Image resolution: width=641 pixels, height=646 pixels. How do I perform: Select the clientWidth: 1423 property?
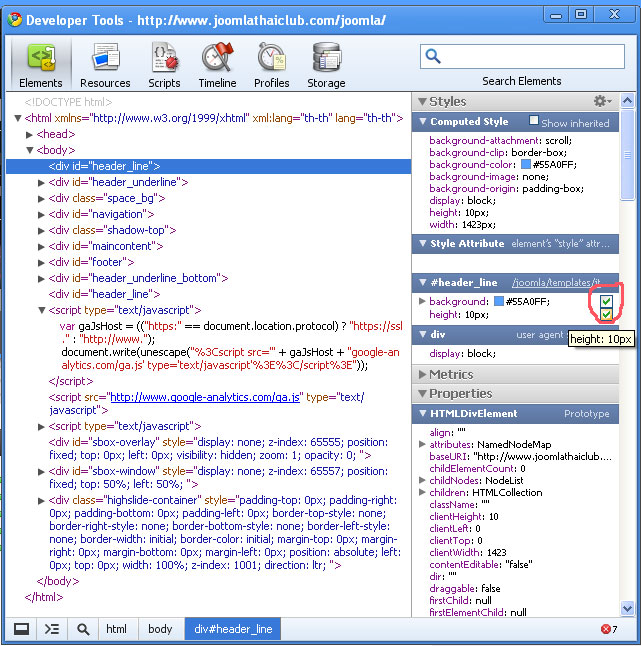click(x=468, y=552)
